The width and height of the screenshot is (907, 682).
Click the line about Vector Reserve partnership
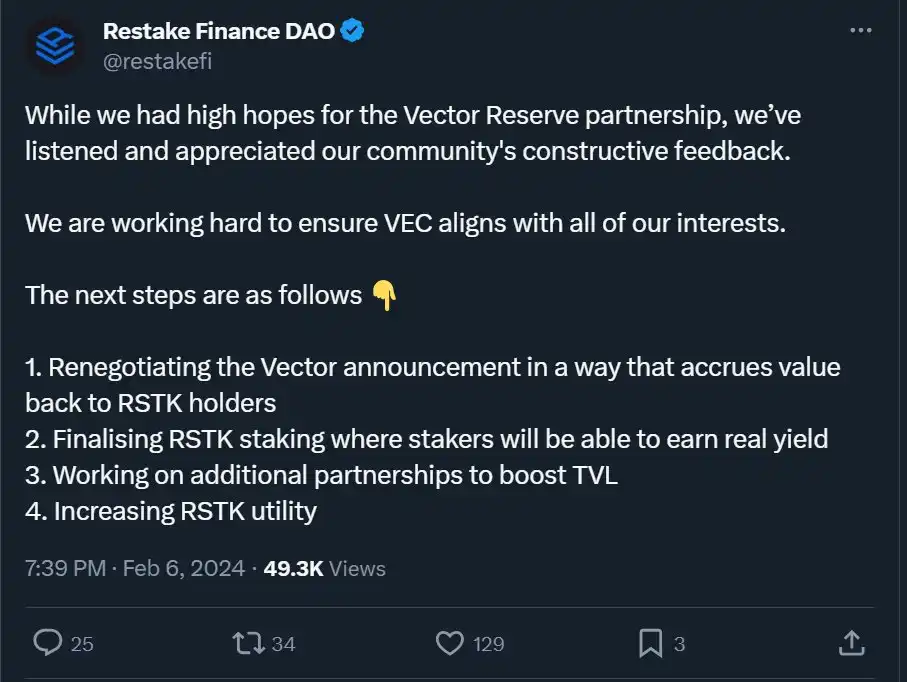point(413,115)
